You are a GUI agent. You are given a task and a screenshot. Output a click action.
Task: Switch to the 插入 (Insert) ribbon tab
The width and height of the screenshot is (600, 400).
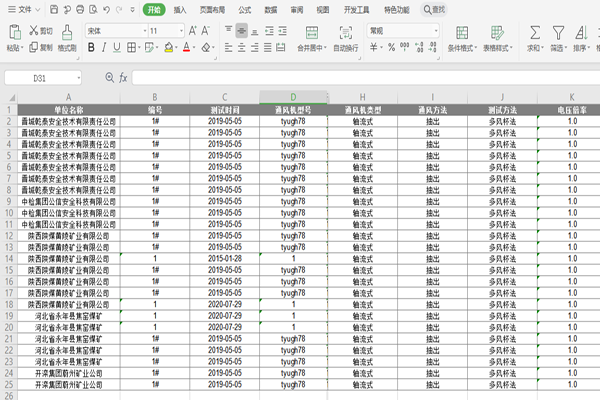(180, 9)
